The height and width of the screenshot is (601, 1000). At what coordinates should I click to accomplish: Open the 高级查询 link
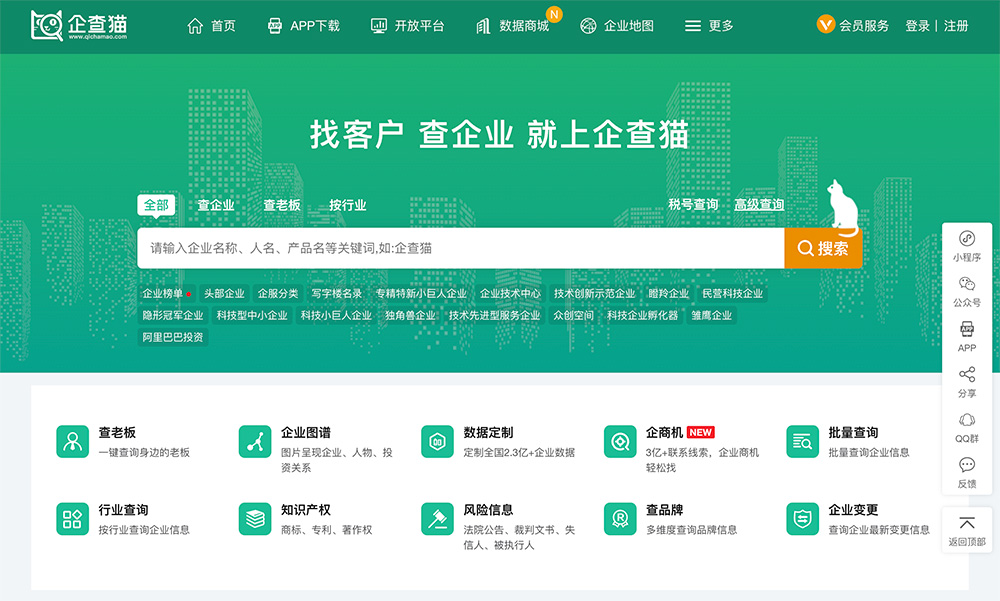759,204
